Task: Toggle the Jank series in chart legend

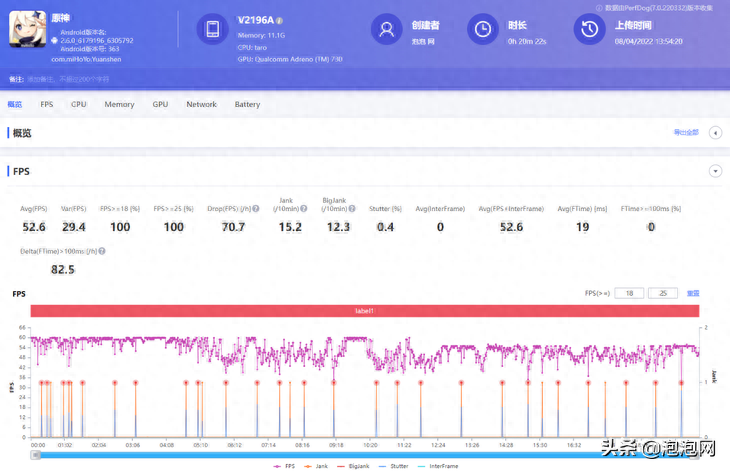Action: 316,466
